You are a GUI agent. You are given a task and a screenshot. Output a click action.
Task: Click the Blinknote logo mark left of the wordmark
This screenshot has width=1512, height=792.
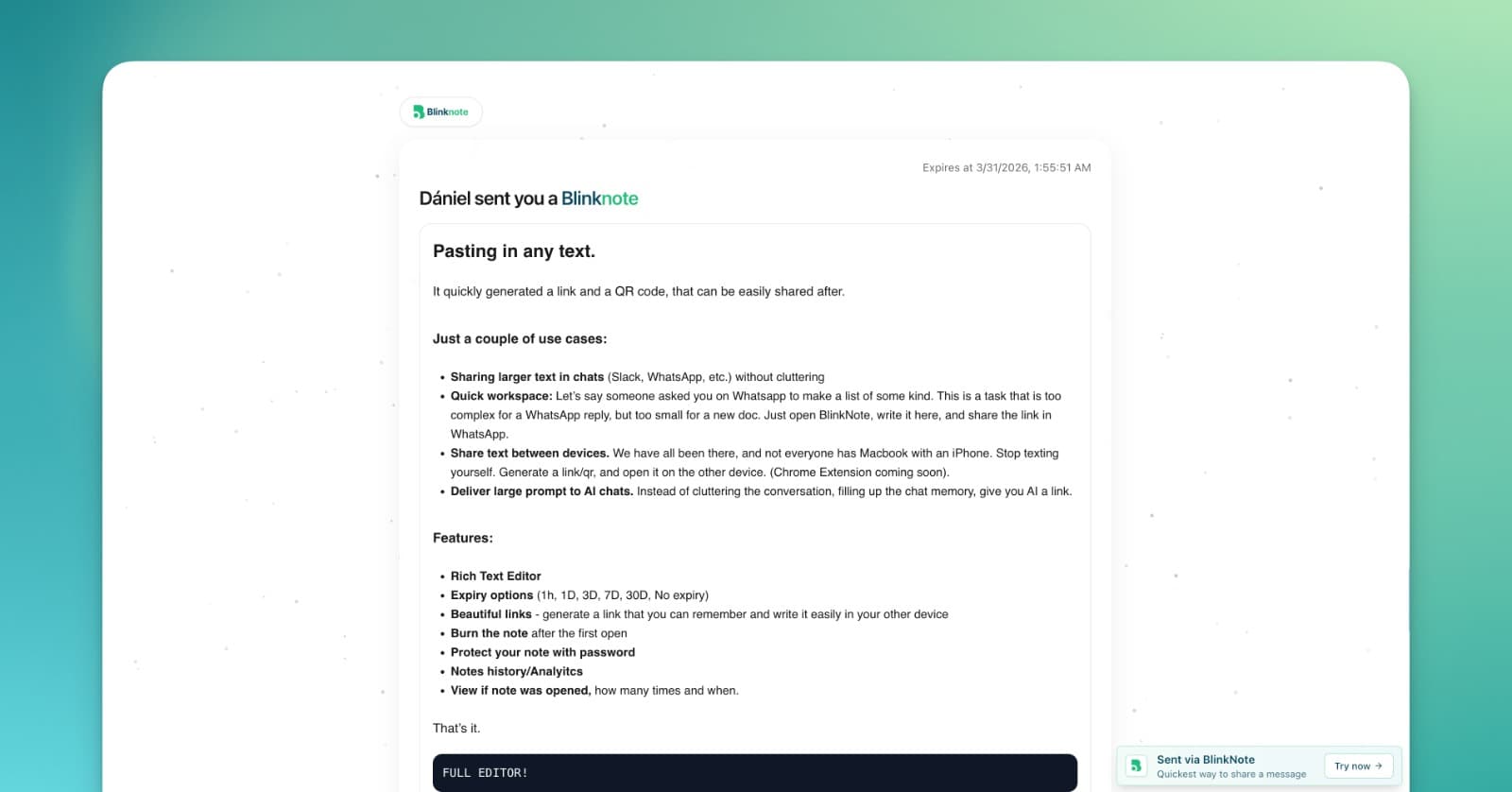pyautogui.click(x=419, y=111)
